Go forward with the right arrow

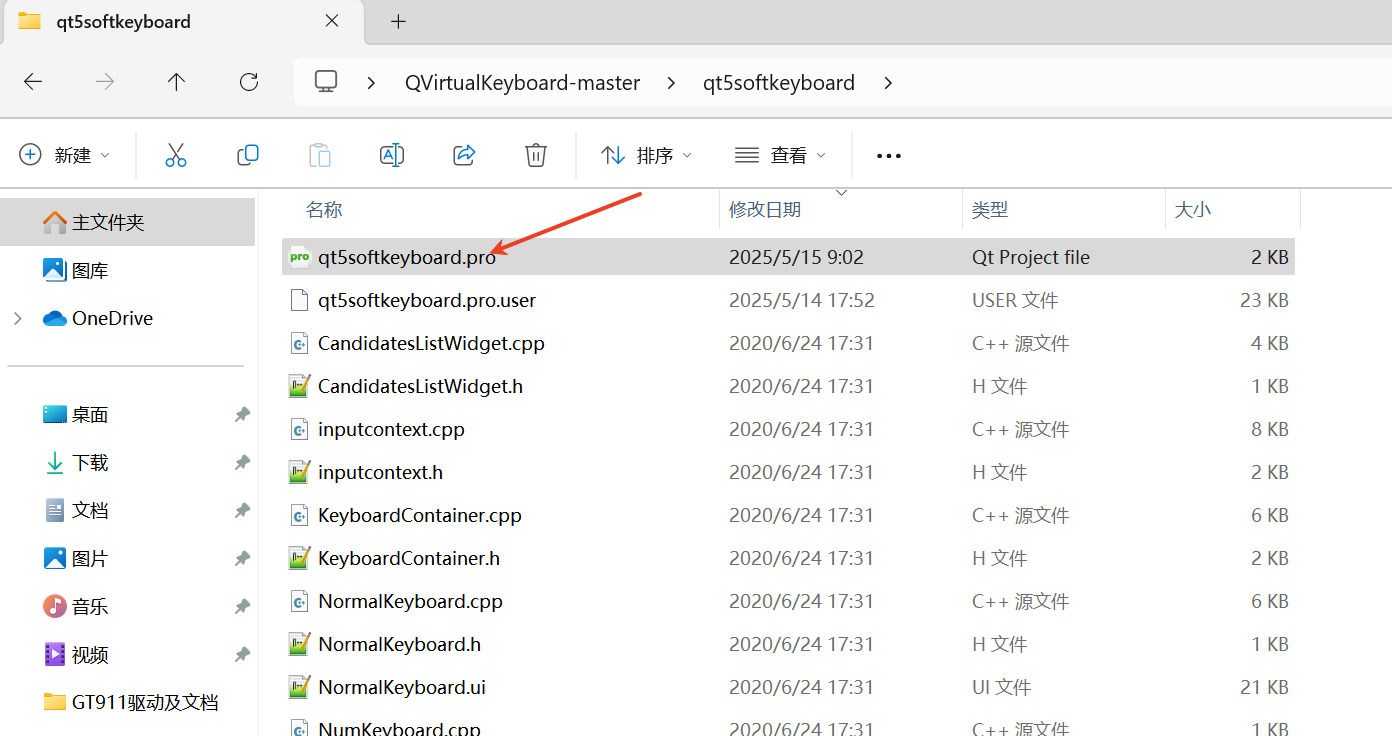(x=105, y=82)
